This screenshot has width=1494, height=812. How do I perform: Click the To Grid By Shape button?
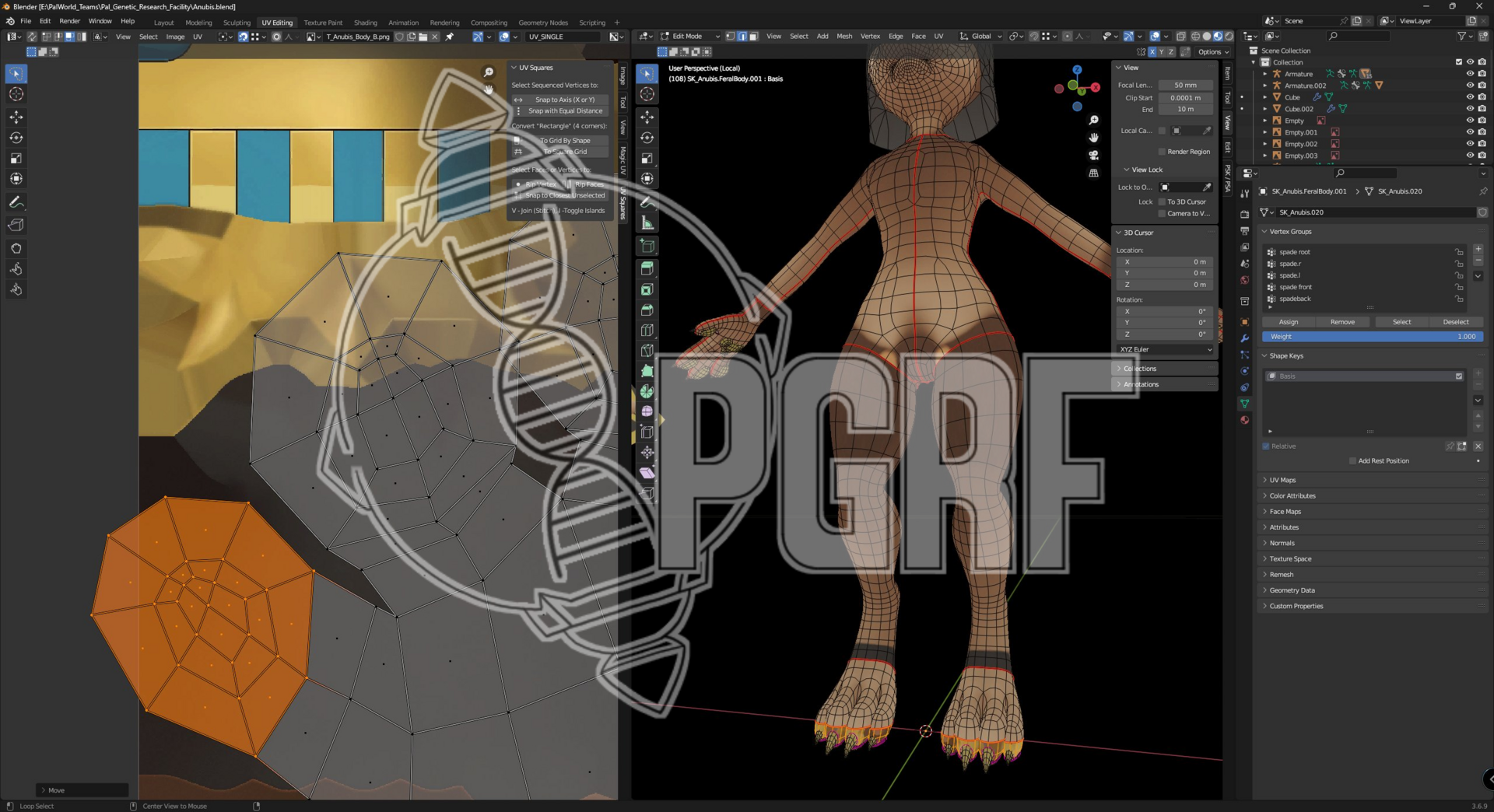[560, 141]
